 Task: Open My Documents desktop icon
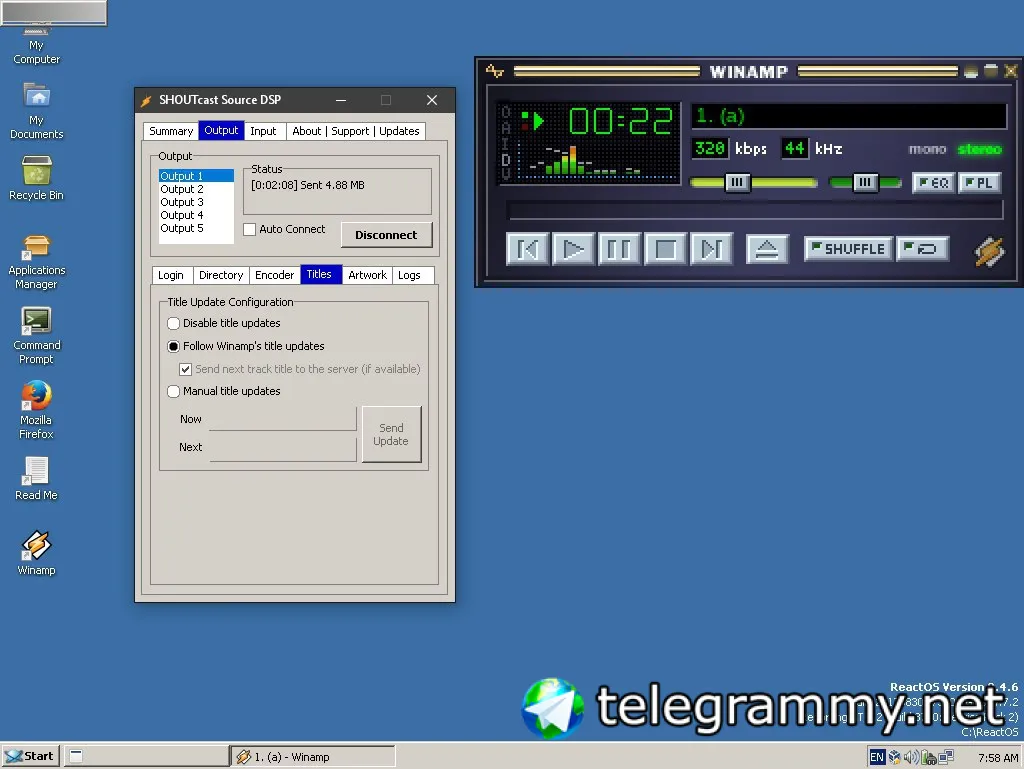point(37,109)
